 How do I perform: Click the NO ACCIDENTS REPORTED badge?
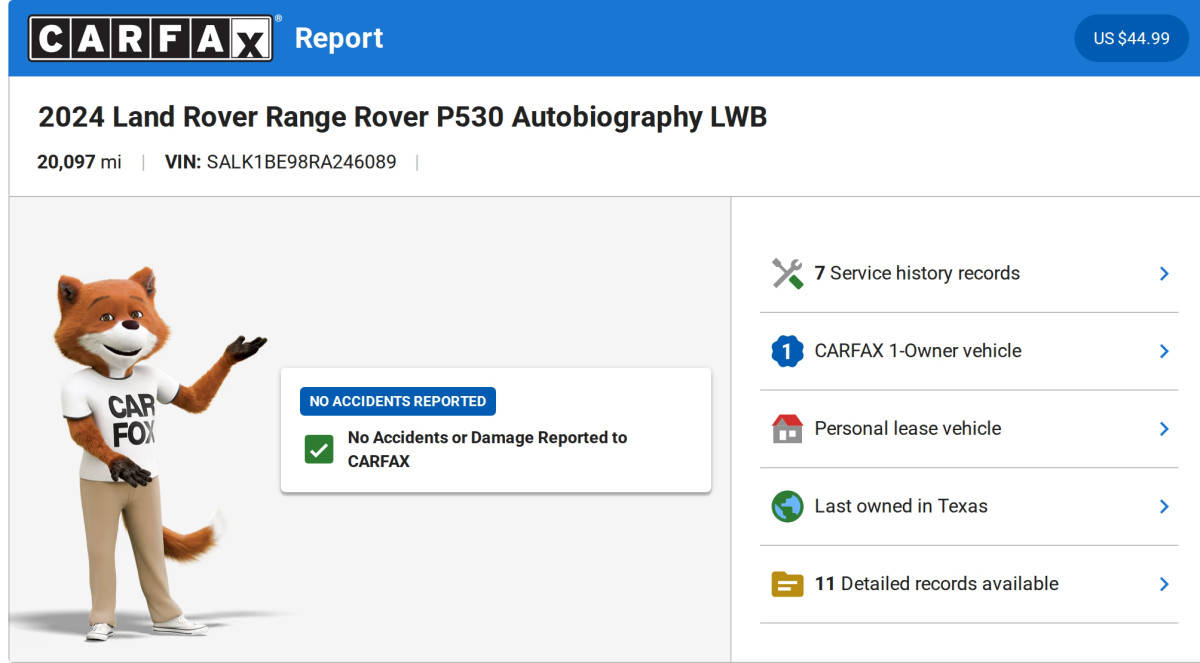[x=397, y=401]
